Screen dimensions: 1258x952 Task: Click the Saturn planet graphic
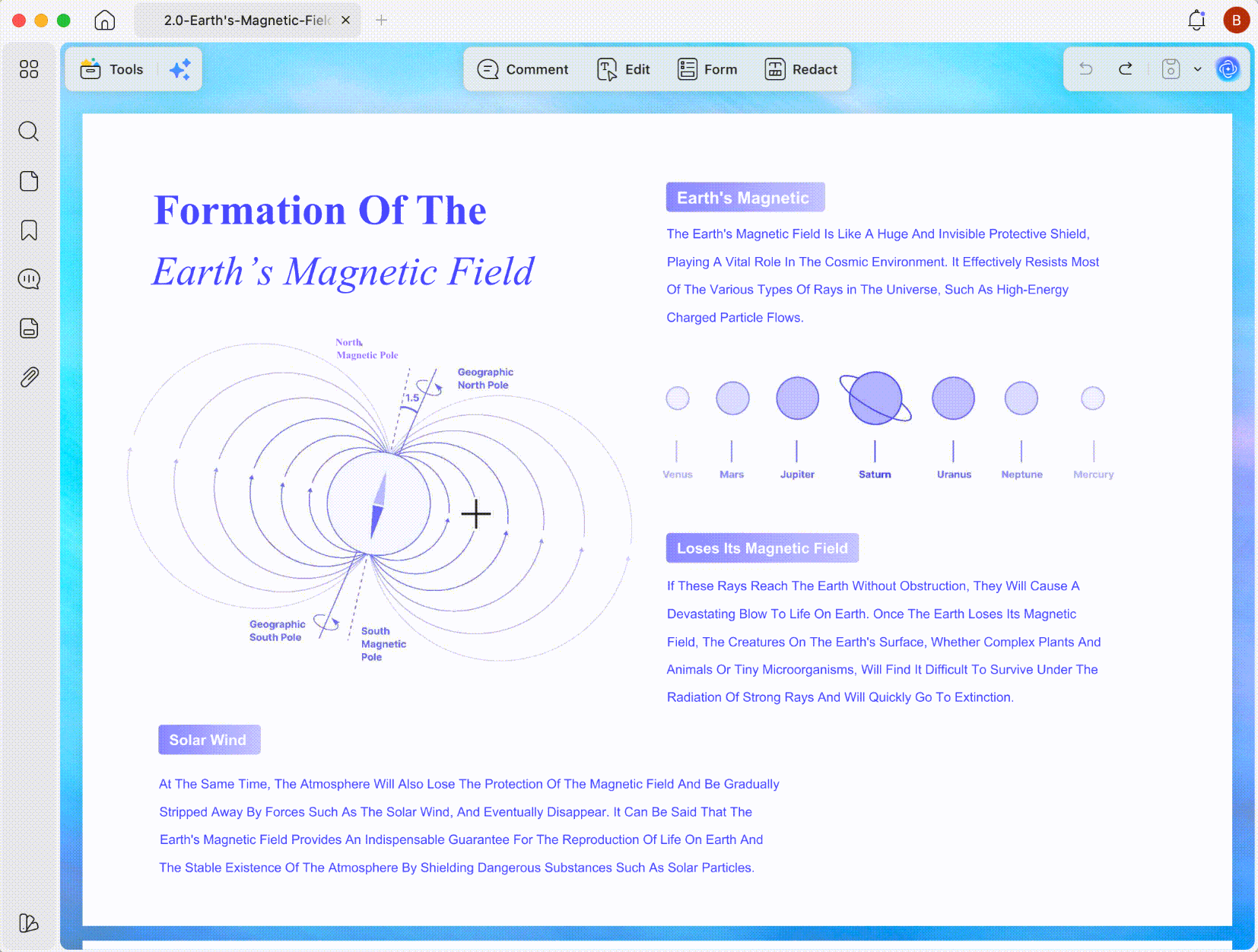pos(875,398)
